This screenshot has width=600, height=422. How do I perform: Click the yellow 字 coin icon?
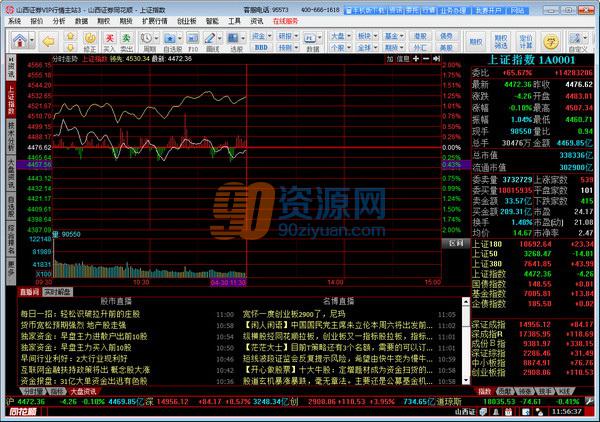click(551, 41)
